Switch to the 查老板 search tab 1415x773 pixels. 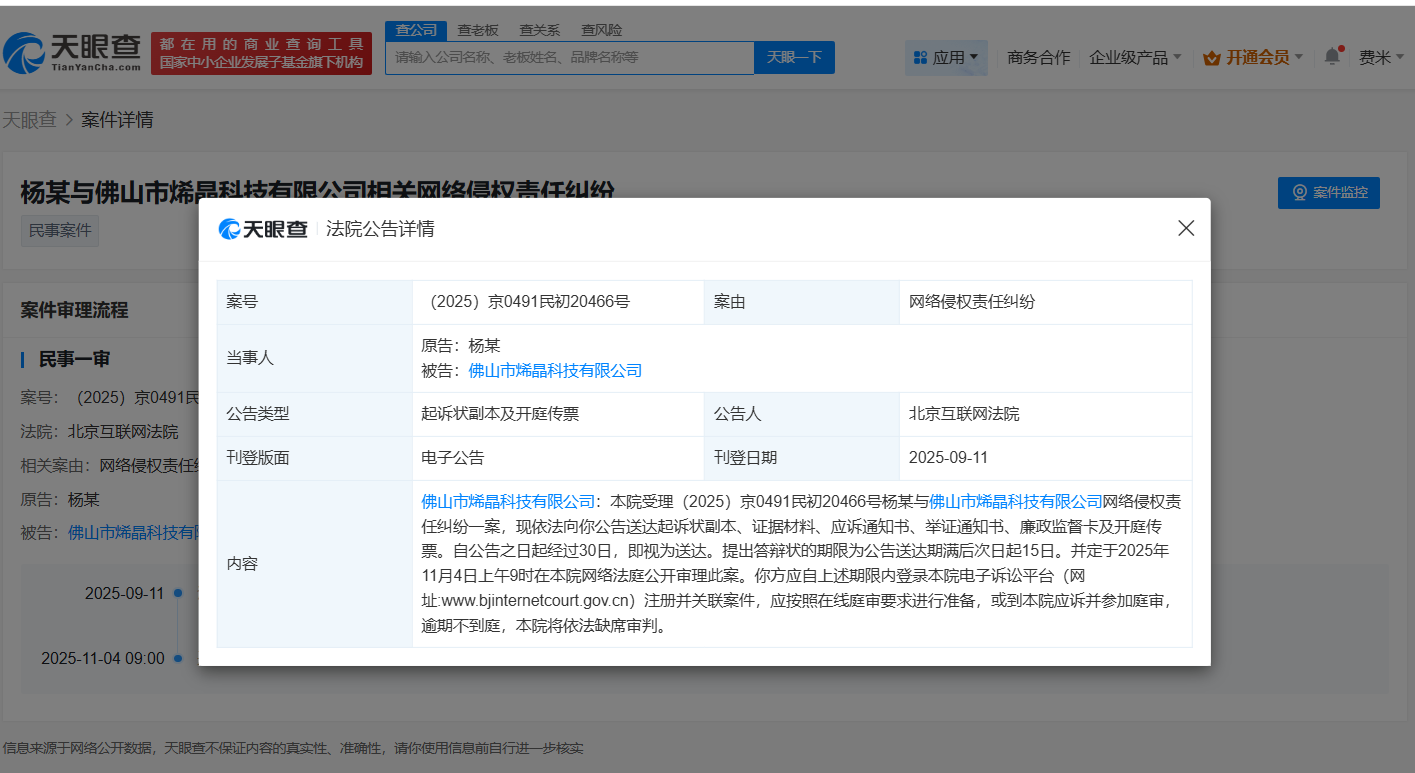(x=478, y=30)
